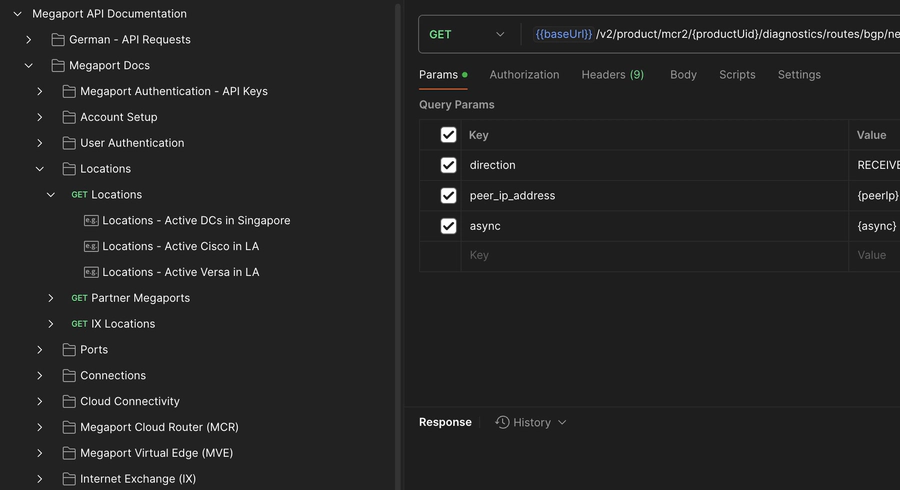
Task: Click the request URL field
Action: pyautogui.click(x=714, y=34)
